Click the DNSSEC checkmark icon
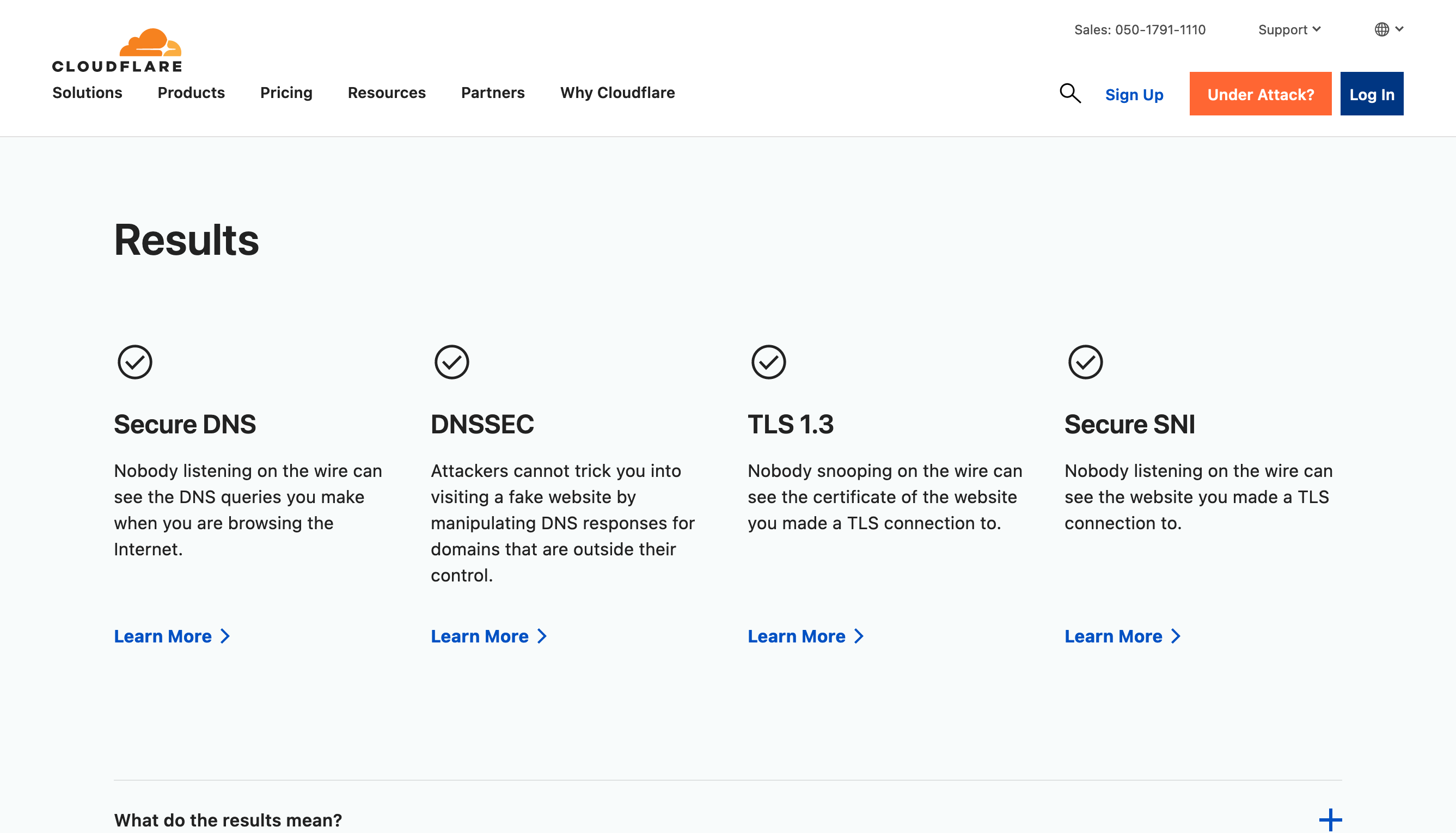Viewport: 1456px width, 833px height. point(451,362)
